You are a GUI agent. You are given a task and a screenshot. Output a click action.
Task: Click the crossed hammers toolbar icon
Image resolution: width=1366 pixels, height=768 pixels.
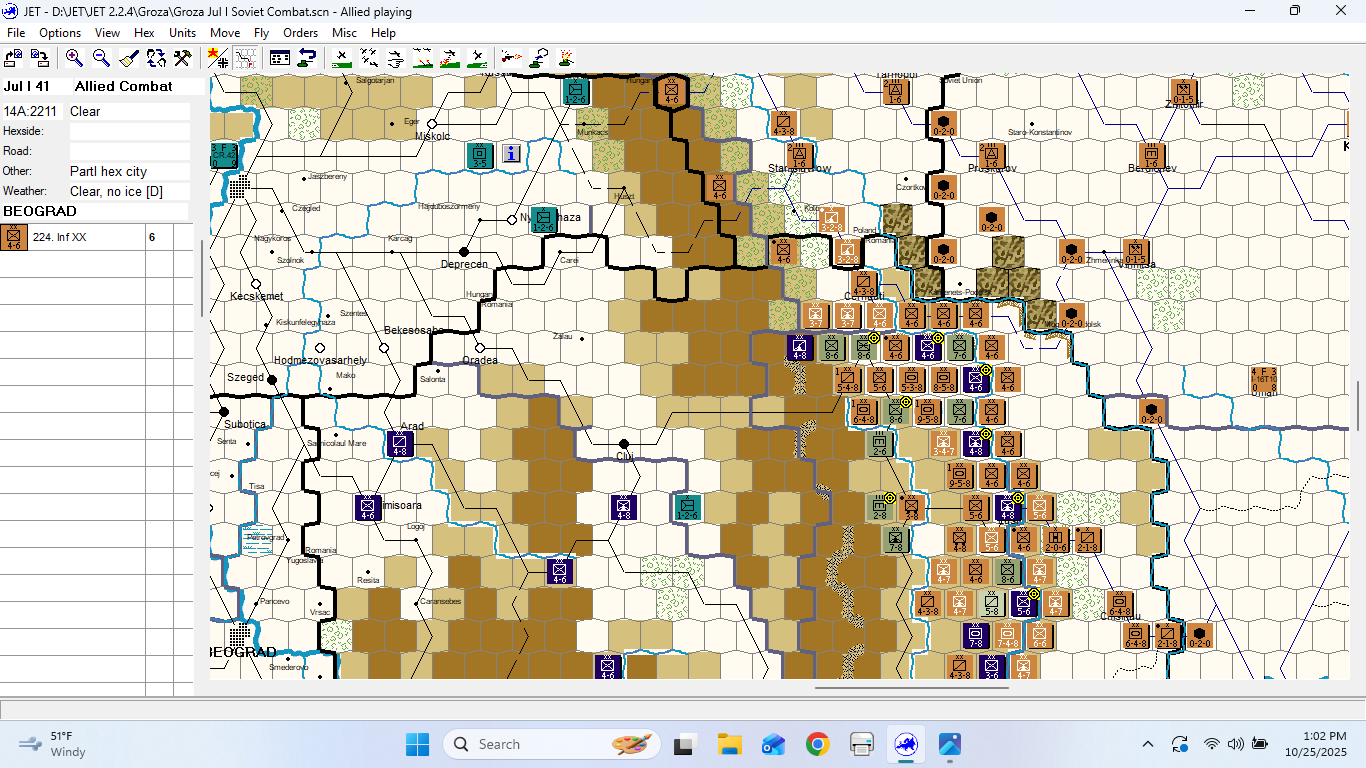tap(182, 58)
